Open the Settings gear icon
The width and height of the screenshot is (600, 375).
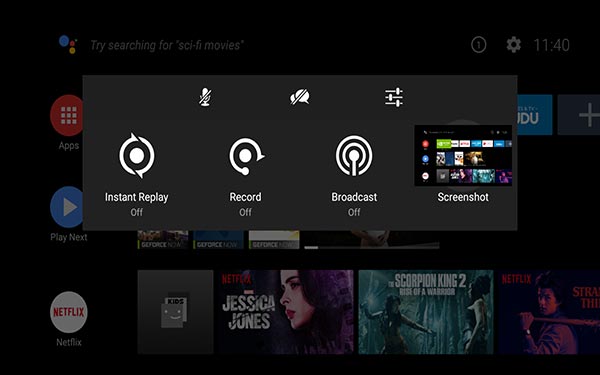[x=514, y=45]
